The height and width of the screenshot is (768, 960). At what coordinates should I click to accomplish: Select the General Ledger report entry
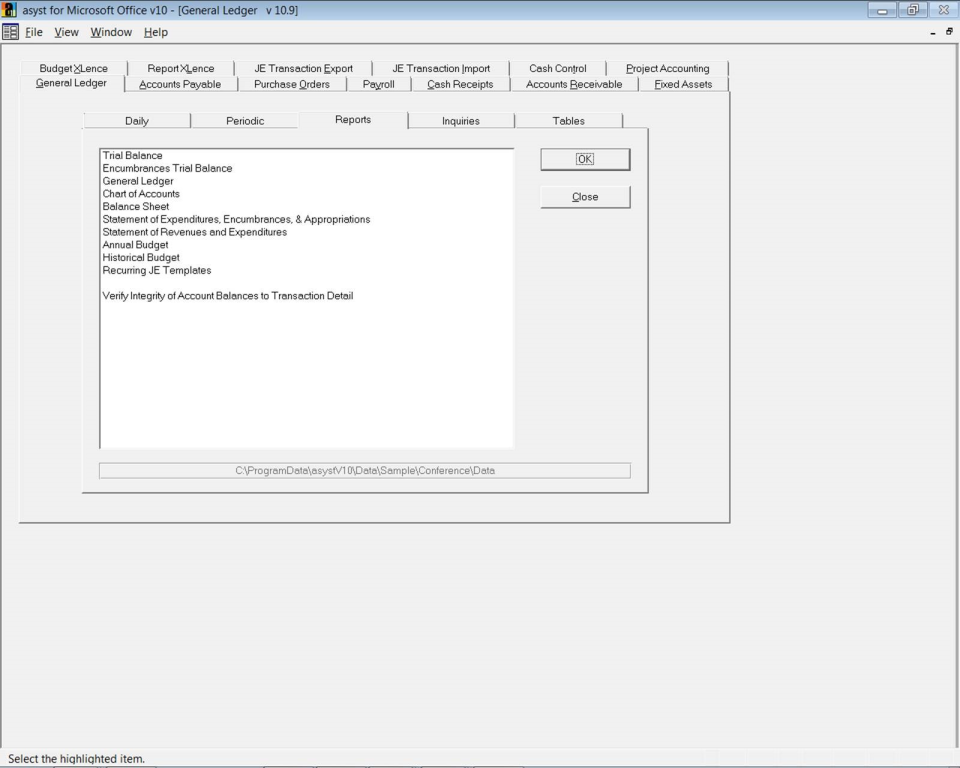138,181
